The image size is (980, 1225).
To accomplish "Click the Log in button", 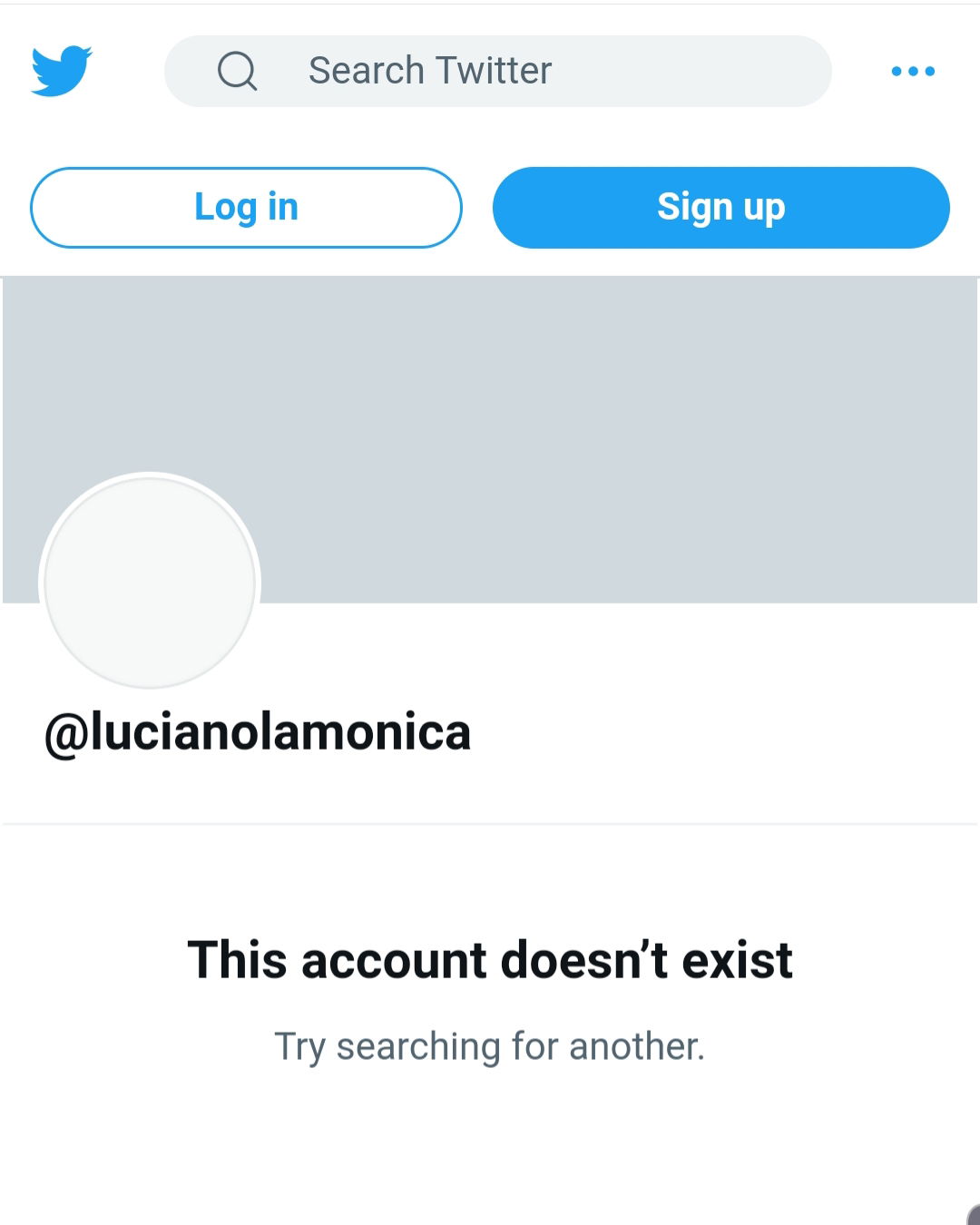I will click(246, 207).
